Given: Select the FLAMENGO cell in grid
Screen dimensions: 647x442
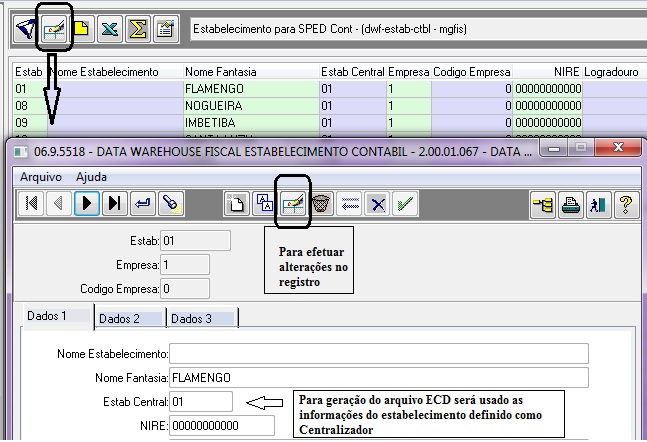Looking at the screenshot, I should [x=251, y=89].
